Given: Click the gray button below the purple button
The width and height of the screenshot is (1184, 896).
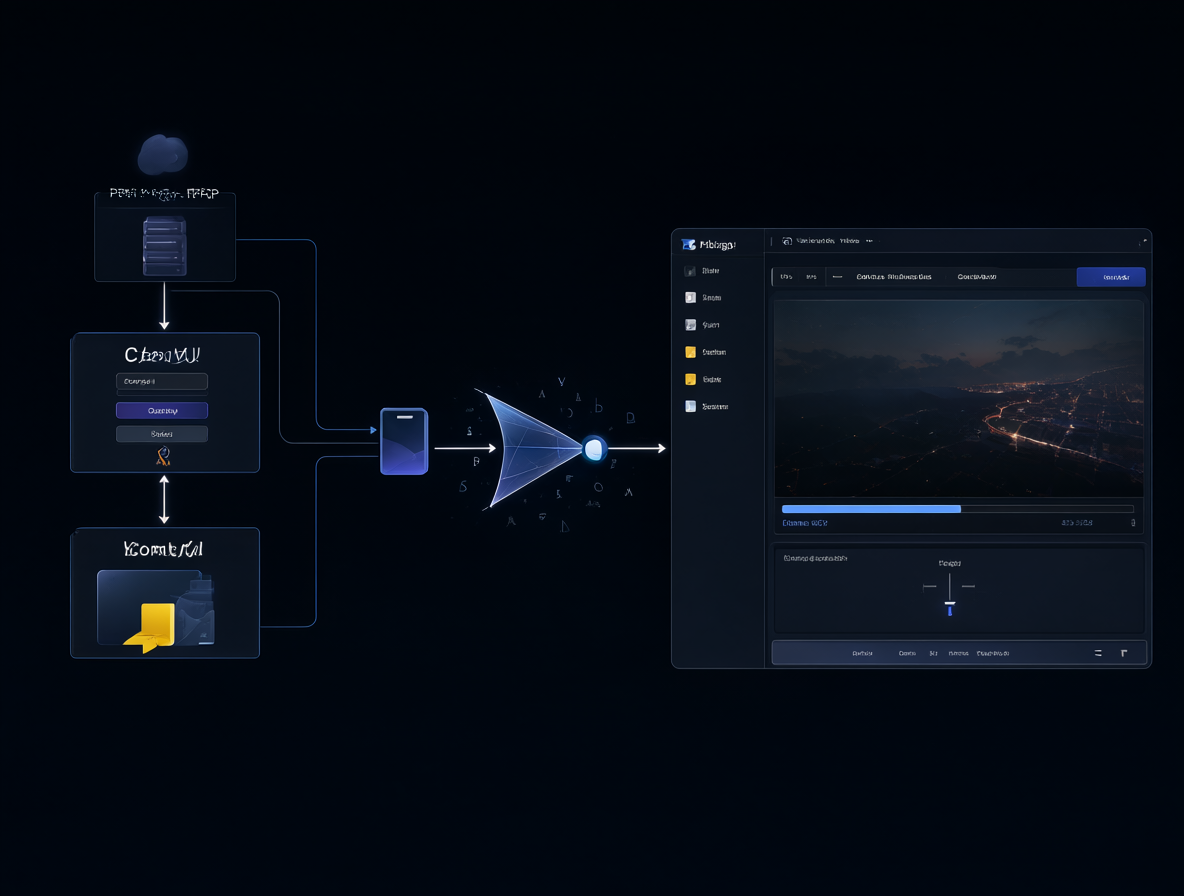Looking at the screenshot, I should click(162, 433).
